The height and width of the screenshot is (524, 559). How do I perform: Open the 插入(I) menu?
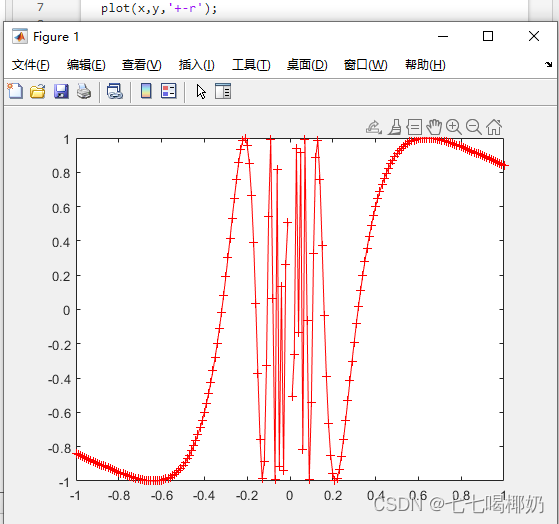(x=196, y=65)
